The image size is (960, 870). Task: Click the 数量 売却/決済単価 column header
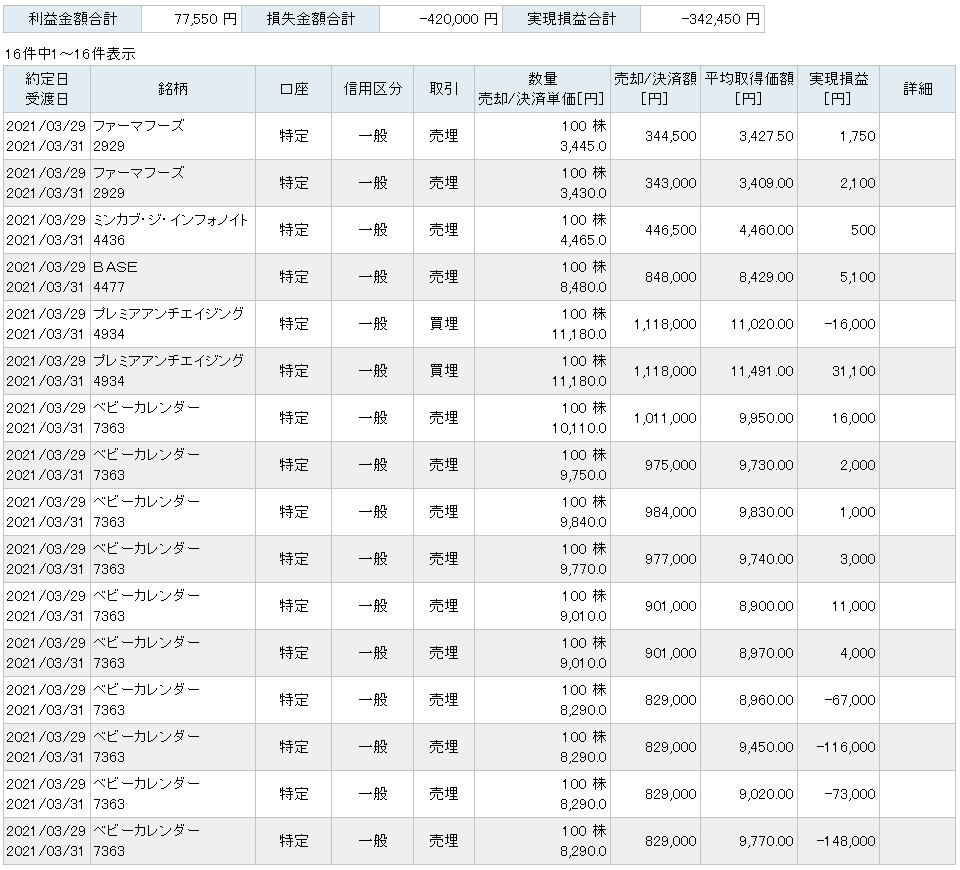pos(542,89)
